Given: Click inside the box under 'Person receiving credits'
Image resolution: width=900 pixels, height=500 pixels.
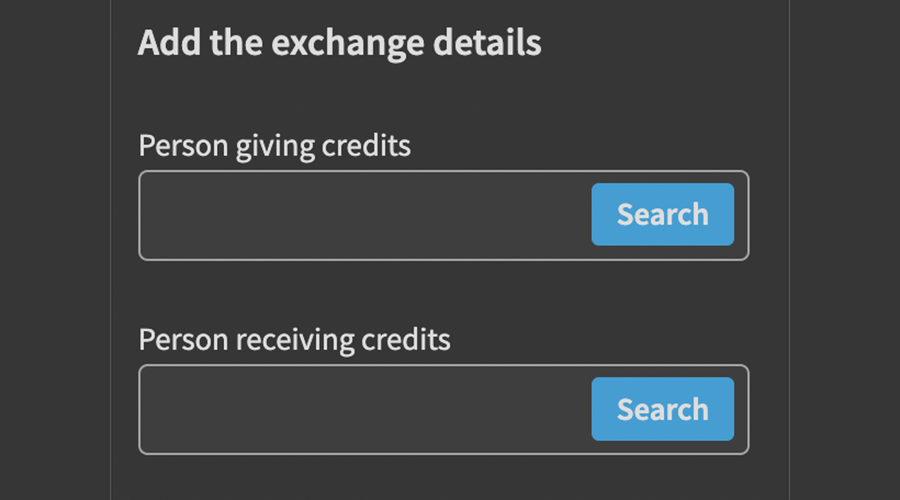Looking at the screenshot, I should coord(365,409).
